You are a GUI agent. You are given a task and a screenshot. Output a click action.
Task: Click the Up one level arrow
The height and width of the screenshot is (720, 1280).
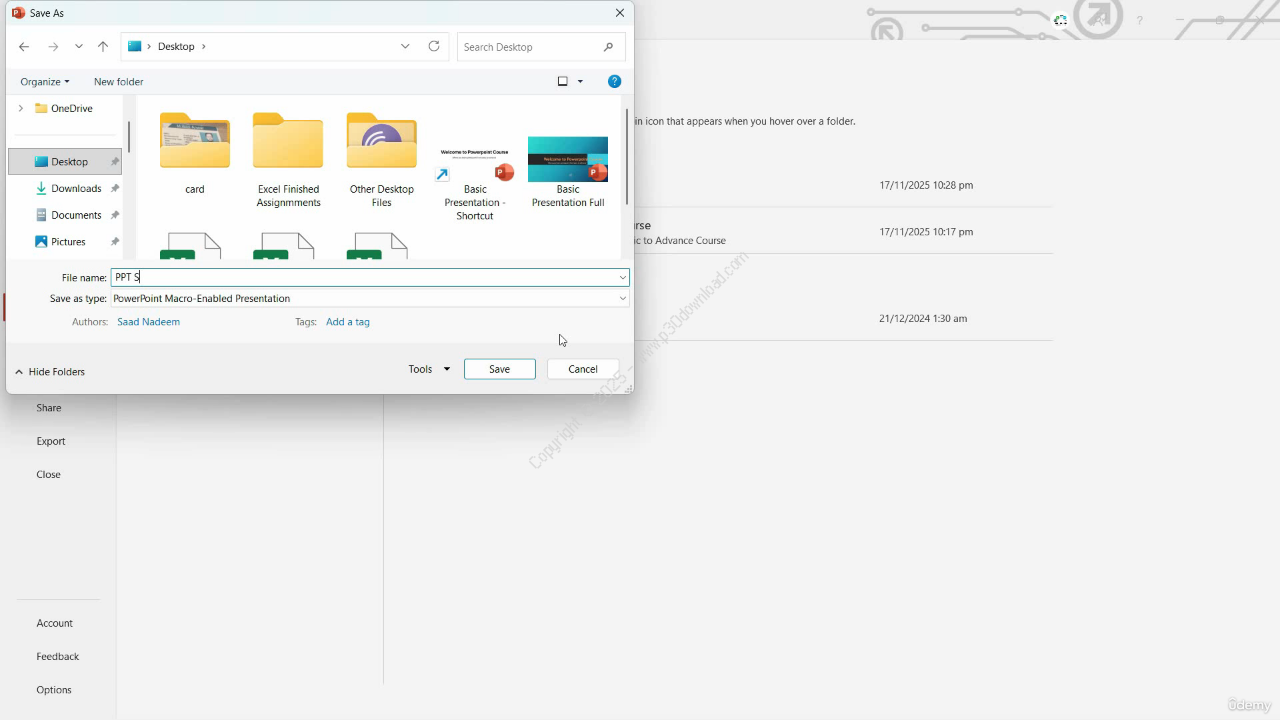click(103, 47)
